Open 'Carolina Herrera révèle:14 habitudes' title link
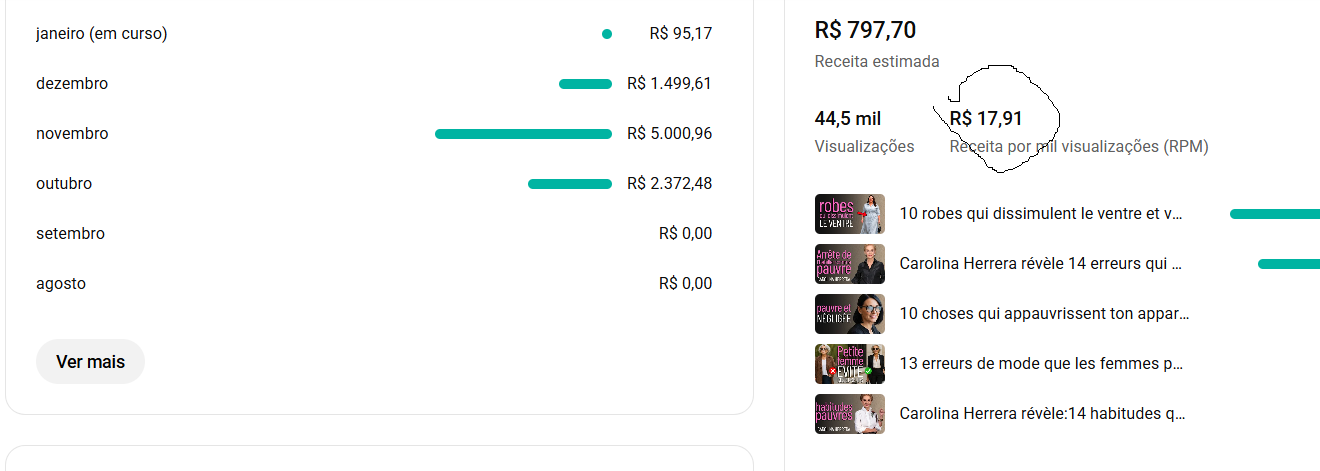 [1042, 414]
